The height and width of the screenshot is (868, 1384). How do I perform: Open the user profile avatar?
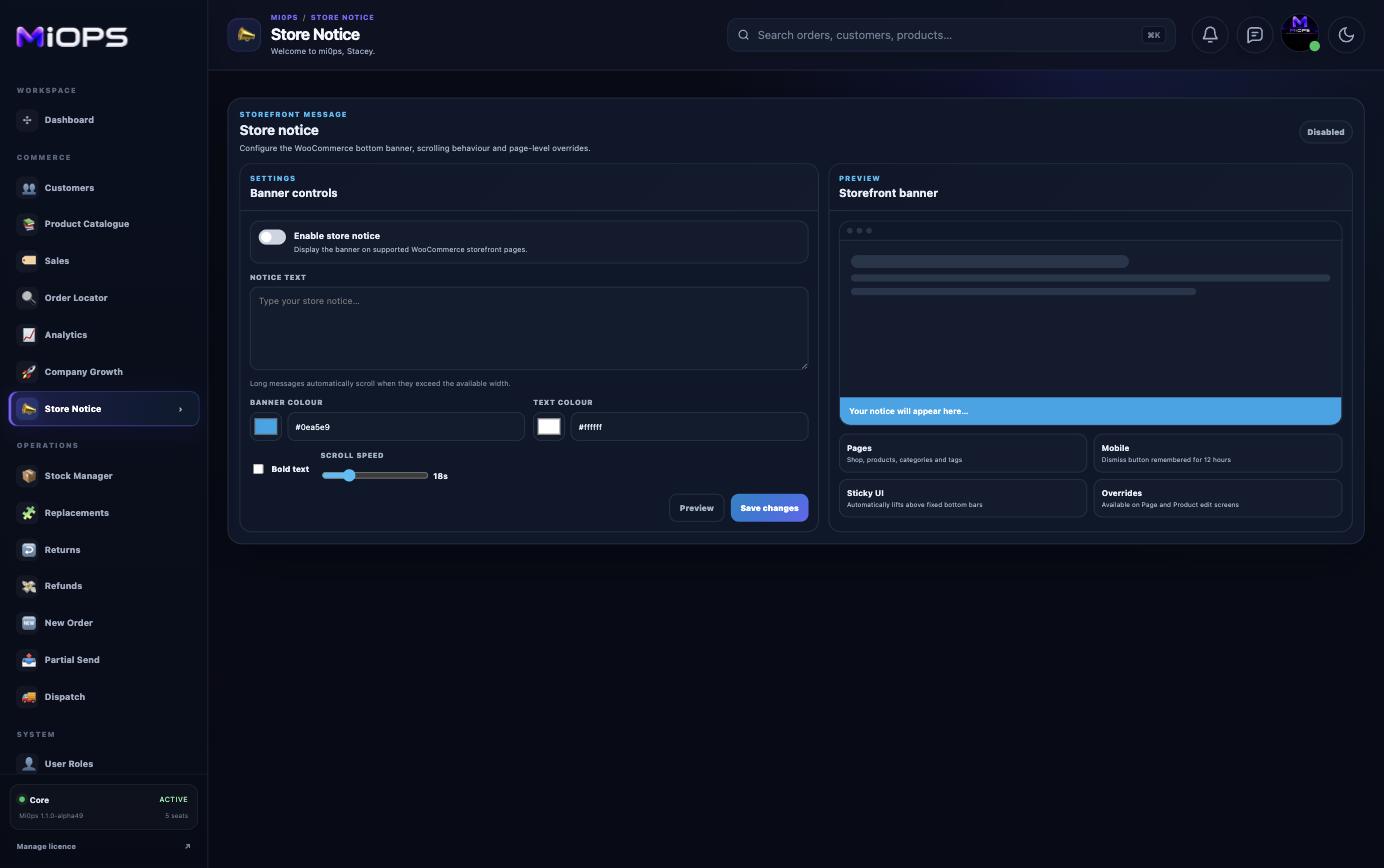pos(1300,34)
